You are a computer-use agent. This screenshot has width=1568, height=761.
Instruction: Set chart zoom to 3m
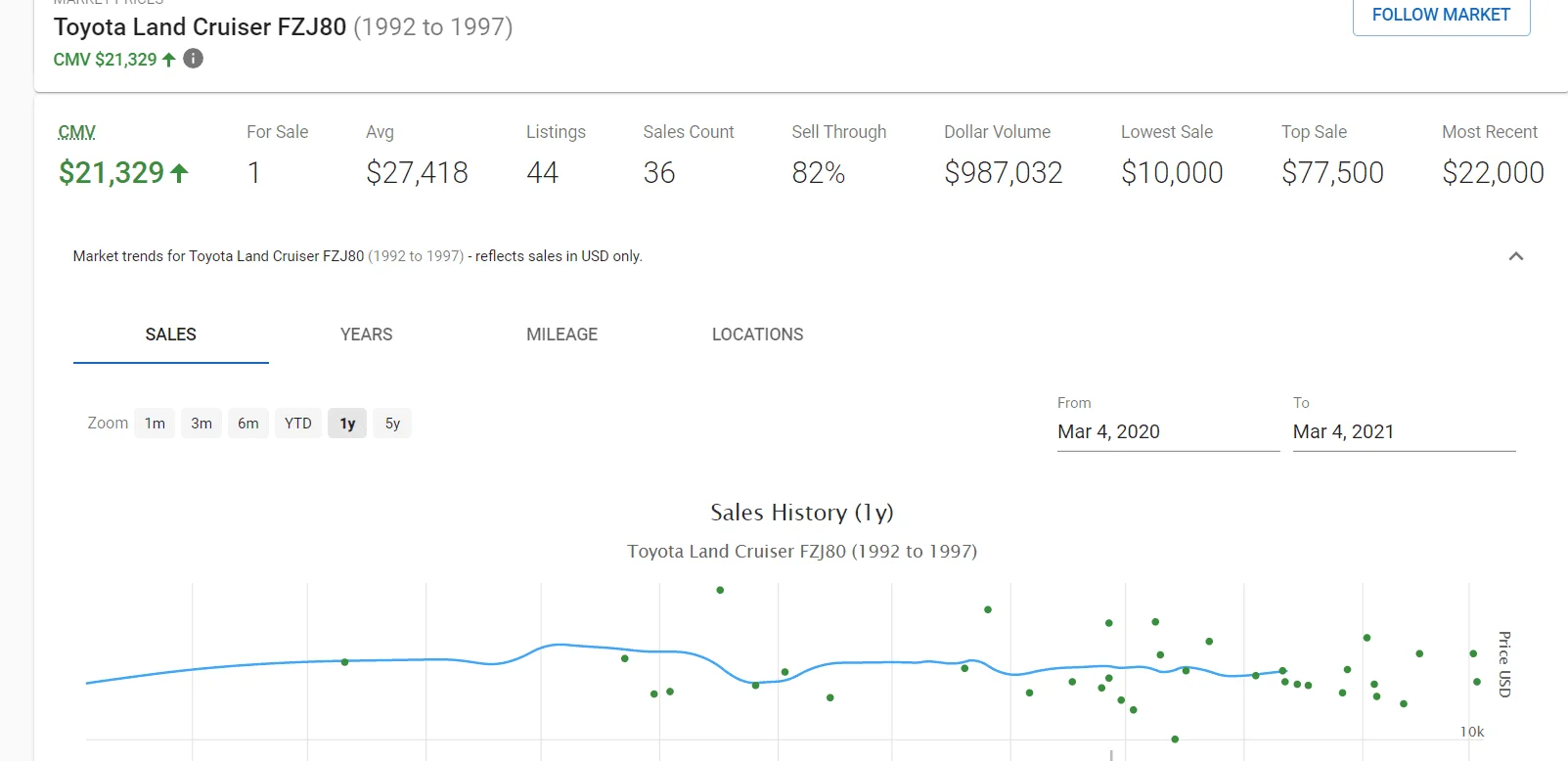click(202, 424)
